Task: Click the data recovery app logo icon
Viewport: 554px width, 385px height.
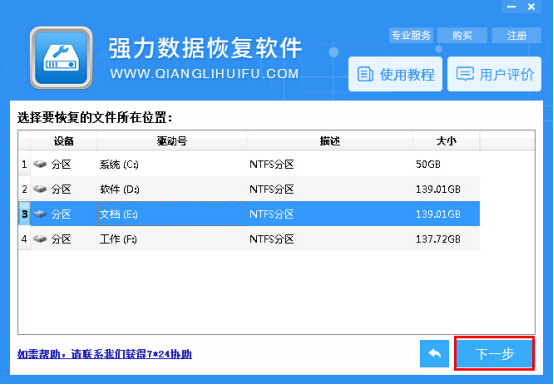Action: [x=61, y=58]
